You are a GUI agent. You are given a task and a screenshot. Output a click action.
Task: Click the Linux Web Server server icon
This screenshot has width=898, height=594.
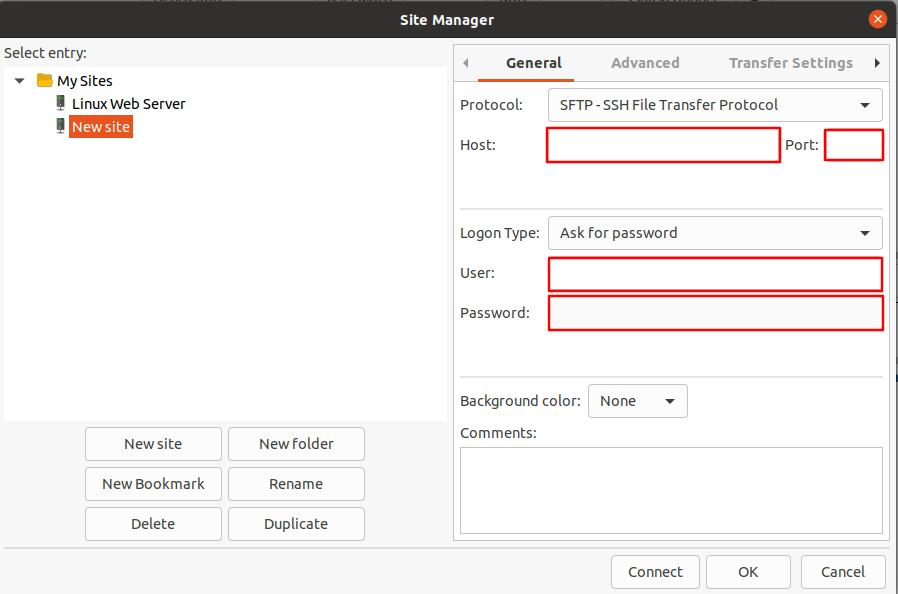pos(60,103)
